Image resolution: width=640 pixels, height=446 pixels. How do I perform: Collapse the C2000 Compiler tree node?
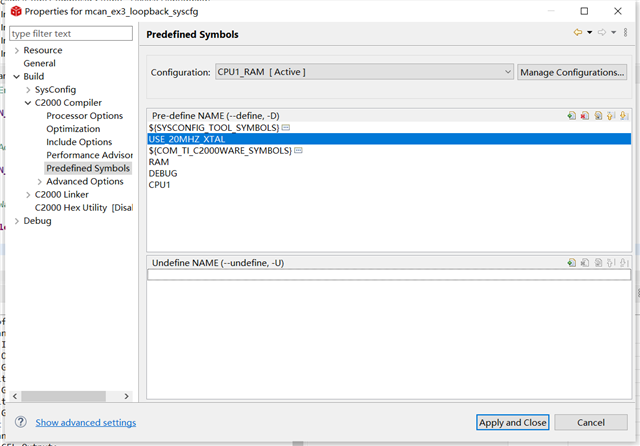pyautogui.click(x=28, y=103)
